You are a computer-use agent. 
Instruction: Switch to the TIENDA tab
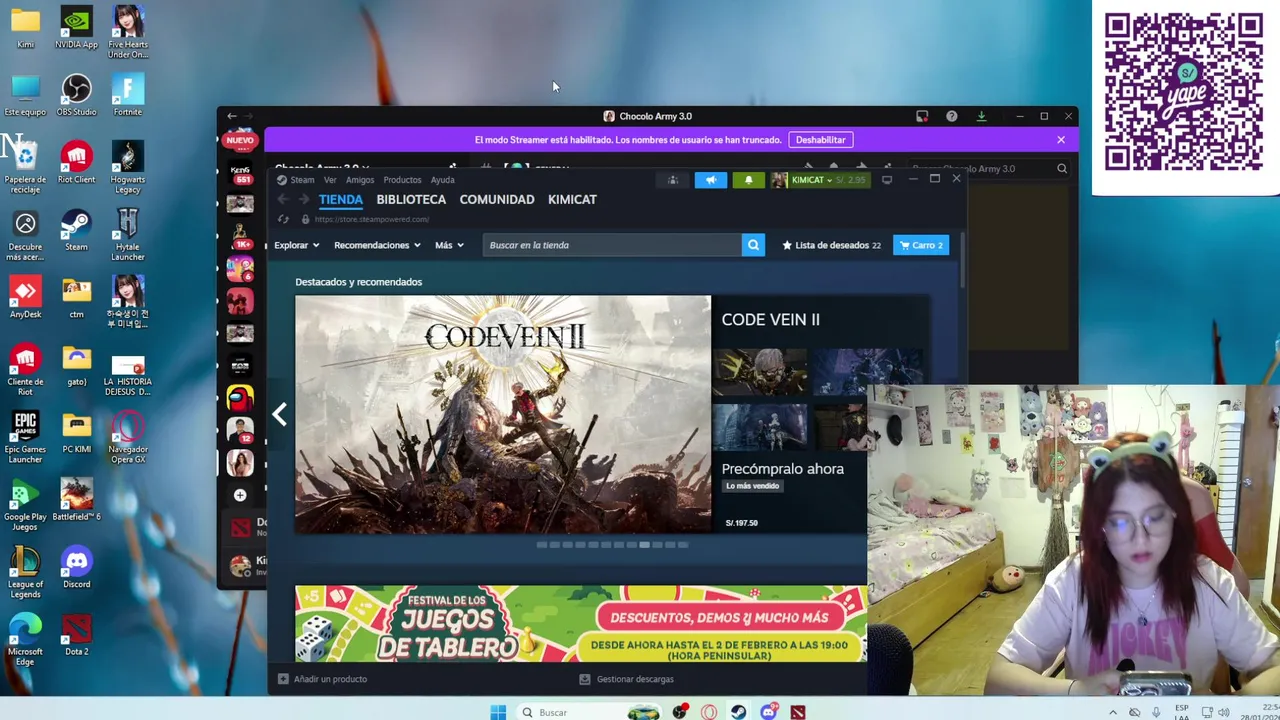pyautogui.click(x=341, y=199)
